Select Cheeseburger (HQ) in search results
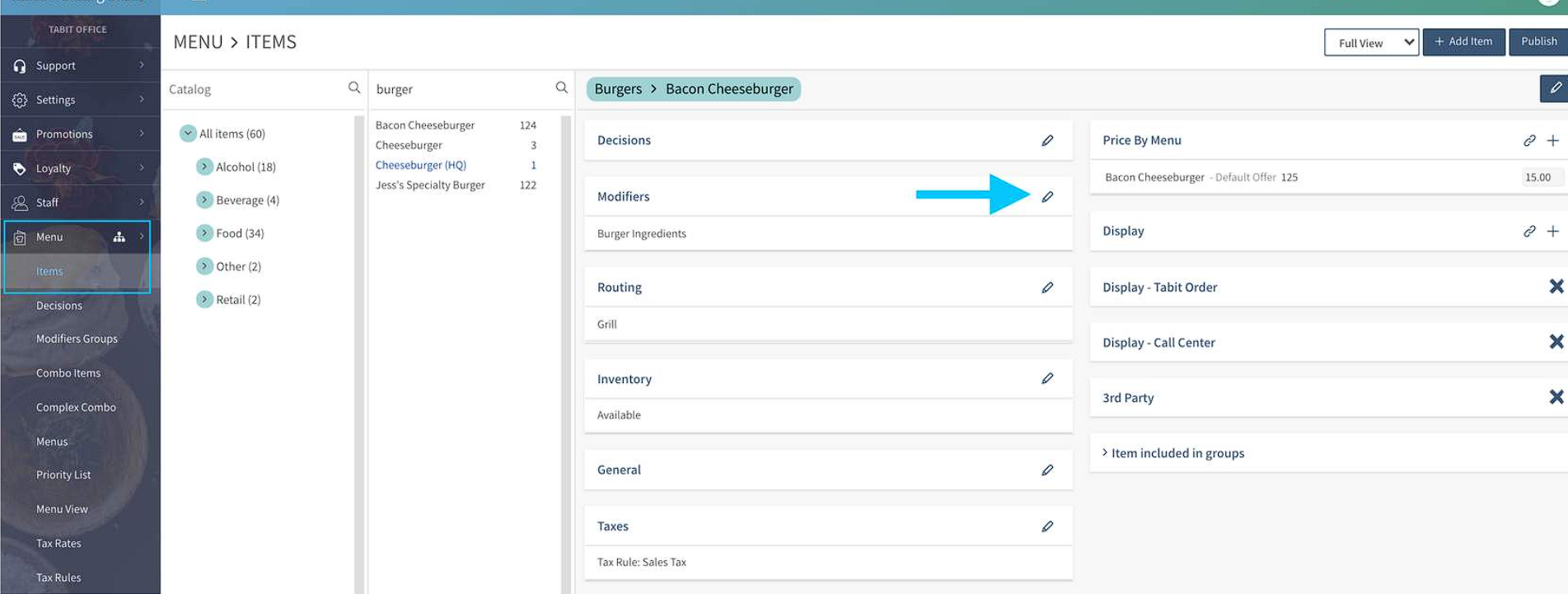 click(421, 166)
